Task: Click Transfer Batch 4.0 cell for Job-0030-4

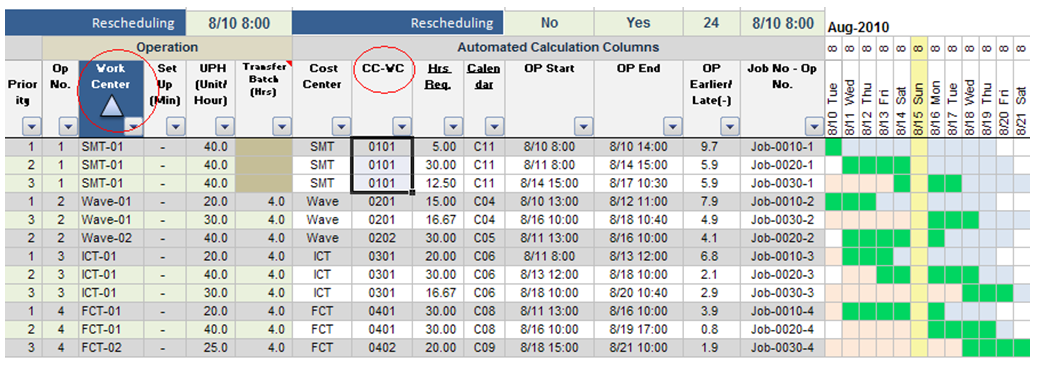Action: click(x=264, y=347)
